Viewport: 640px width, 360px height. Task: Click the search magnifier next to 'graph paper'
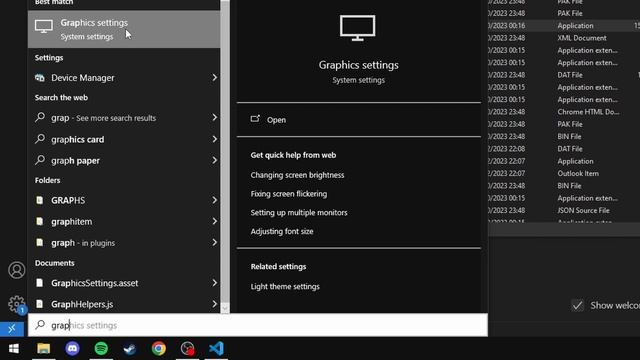click(40, 160)
